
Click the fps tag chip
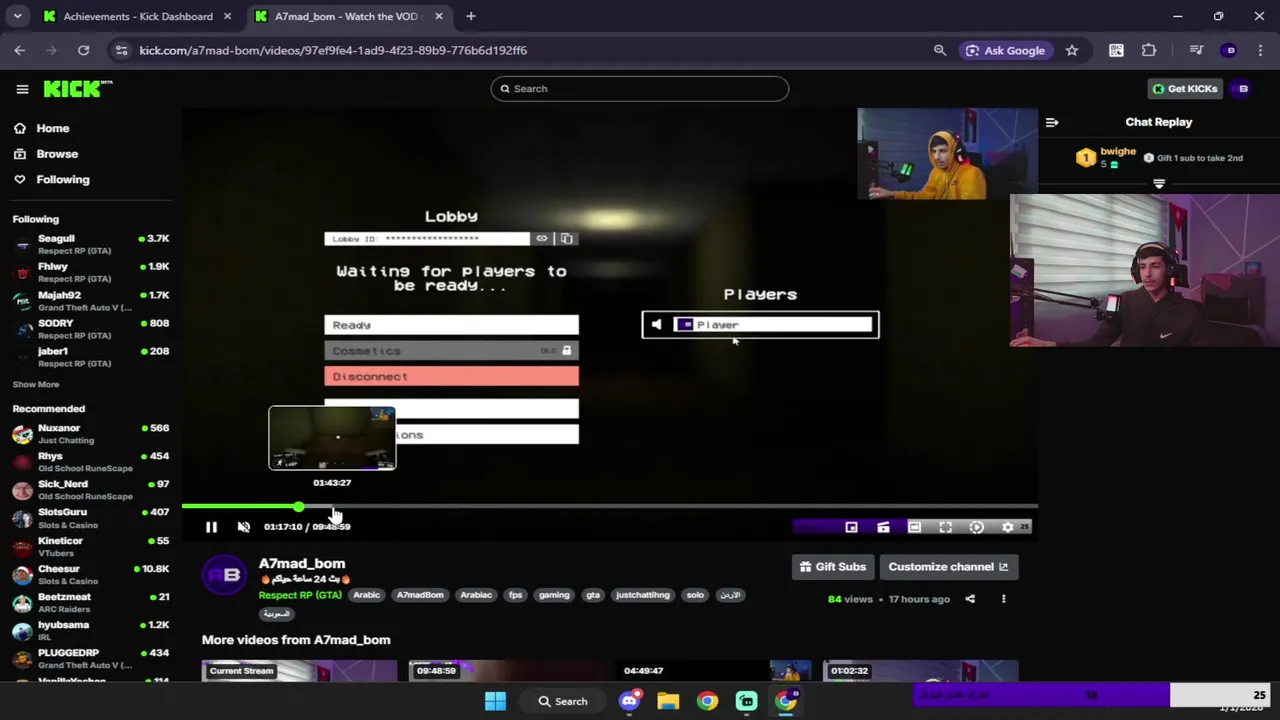tap(515, 595)
